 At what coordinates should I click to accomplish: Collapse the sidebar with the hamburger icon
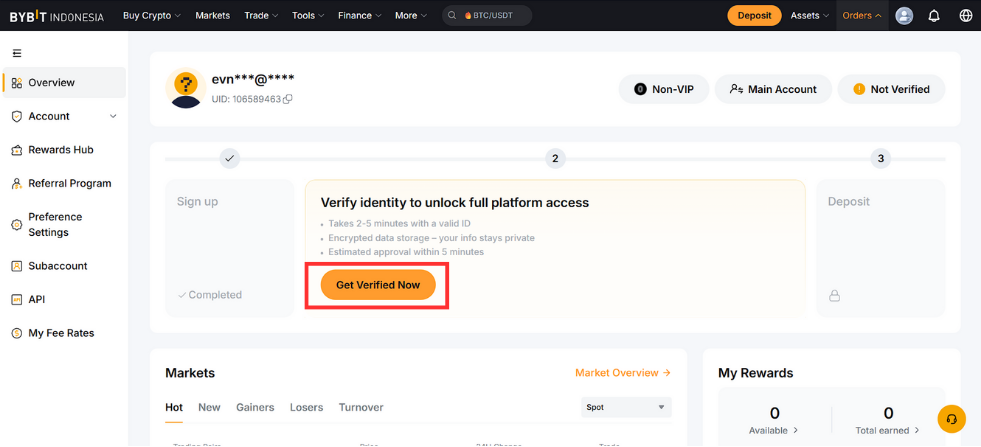17,53
